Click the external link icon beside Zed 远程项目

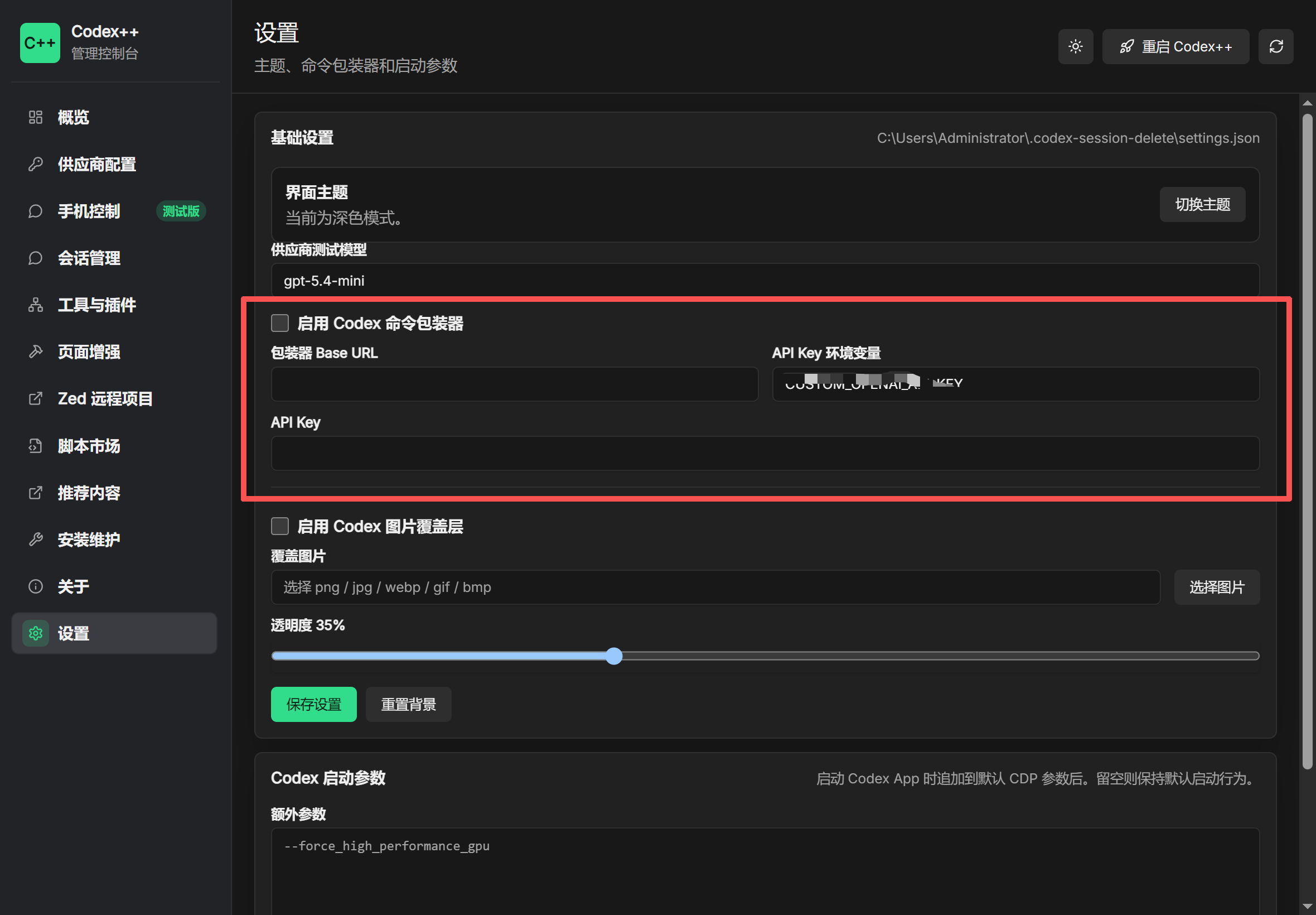coord(36,398)
